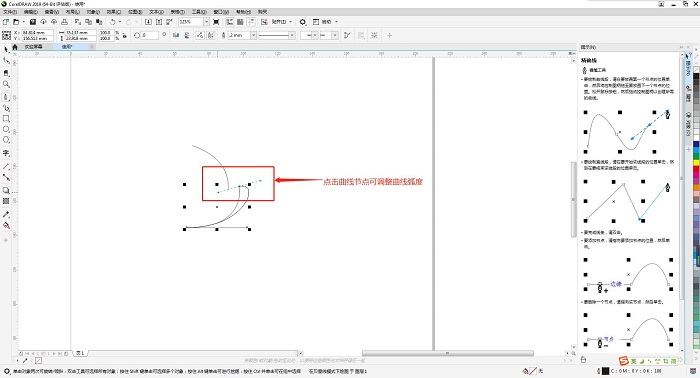Screen dimensions: 700x378
Task: Click the Mirror vertically icon
Action: 187,35
